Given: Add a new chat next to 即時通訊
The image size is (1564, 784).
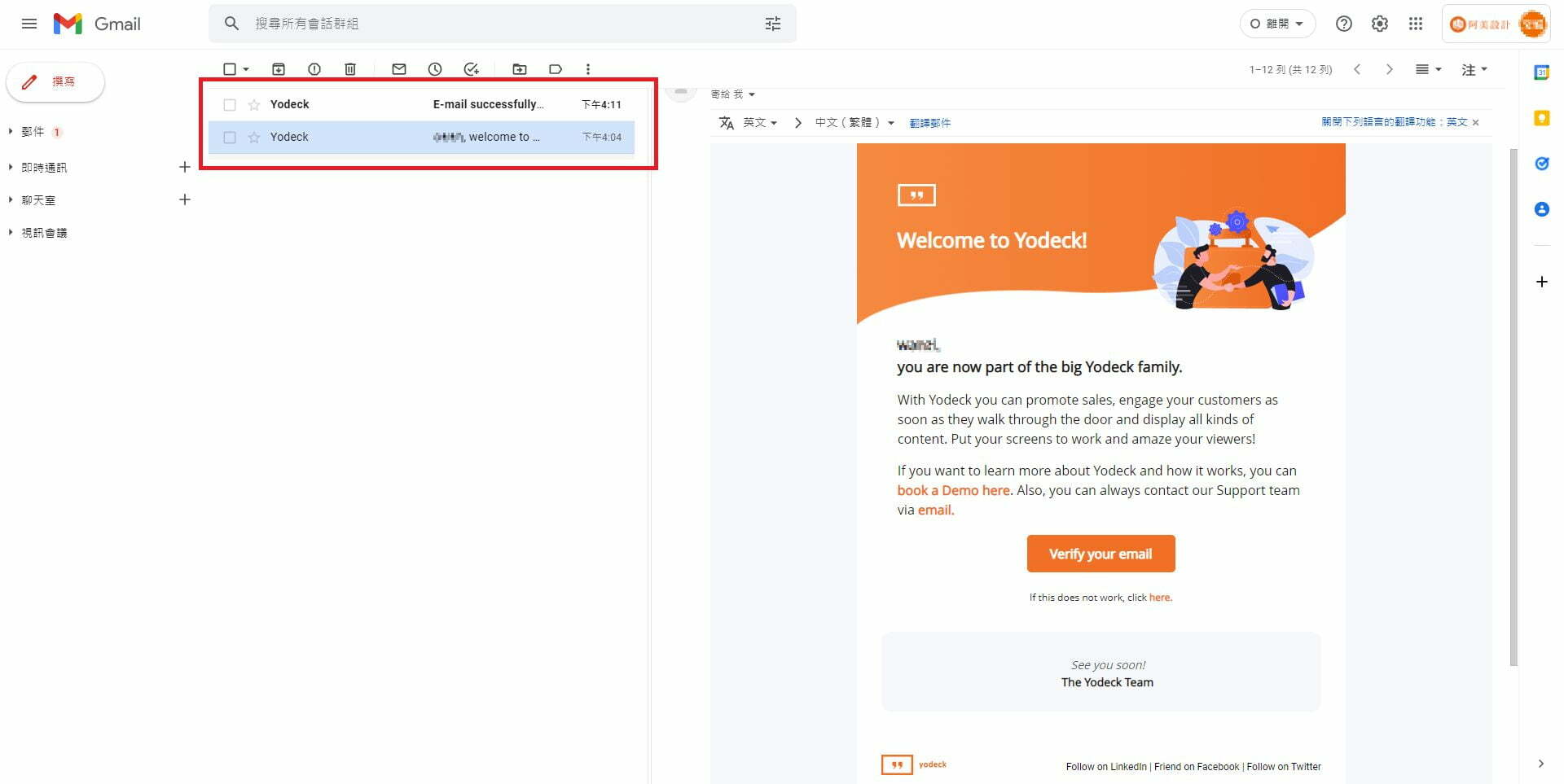Looking at the screenshot, I should point(185,167).
